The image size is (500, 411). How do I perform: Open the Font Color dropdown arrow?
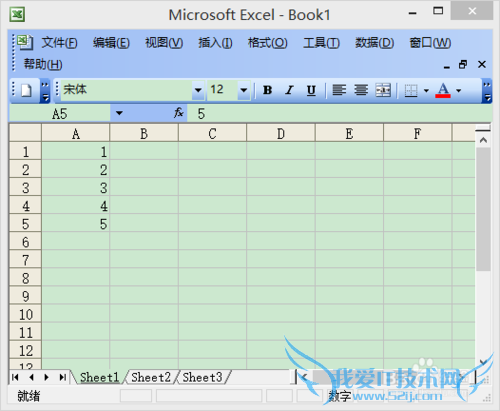[x=459, y=90]
